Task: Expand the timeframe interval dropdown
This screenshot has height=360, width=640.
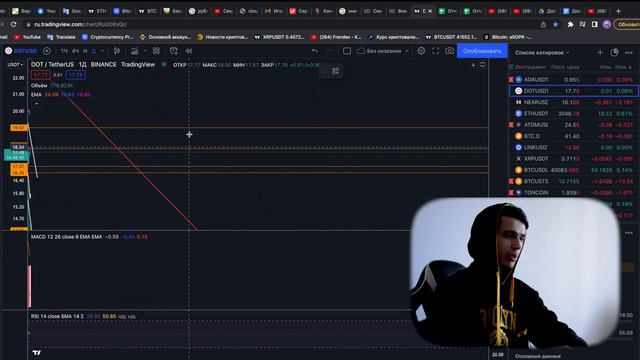Action: point(102,51)
